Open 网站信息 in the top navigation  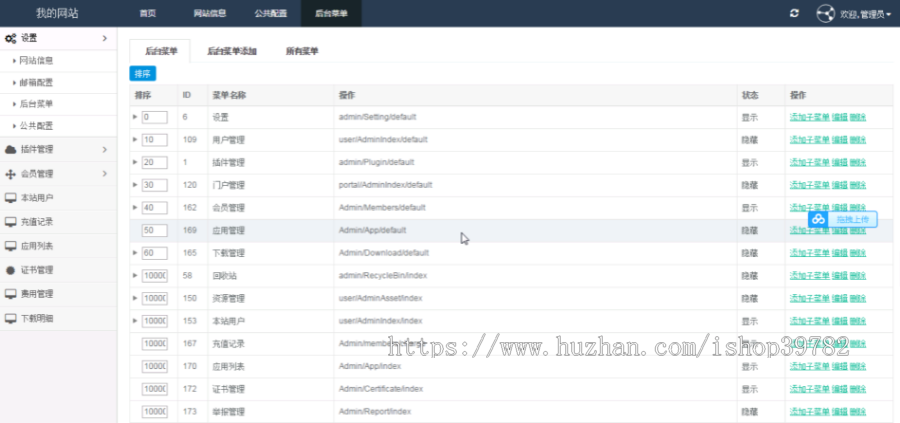click(209, 14)
